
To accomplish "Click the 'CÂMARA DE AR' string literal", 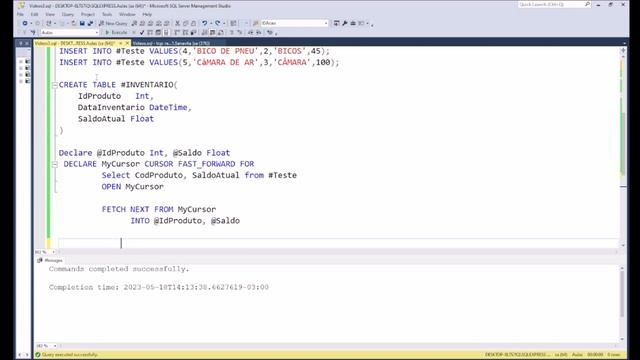I will click(x=226, y=62).
